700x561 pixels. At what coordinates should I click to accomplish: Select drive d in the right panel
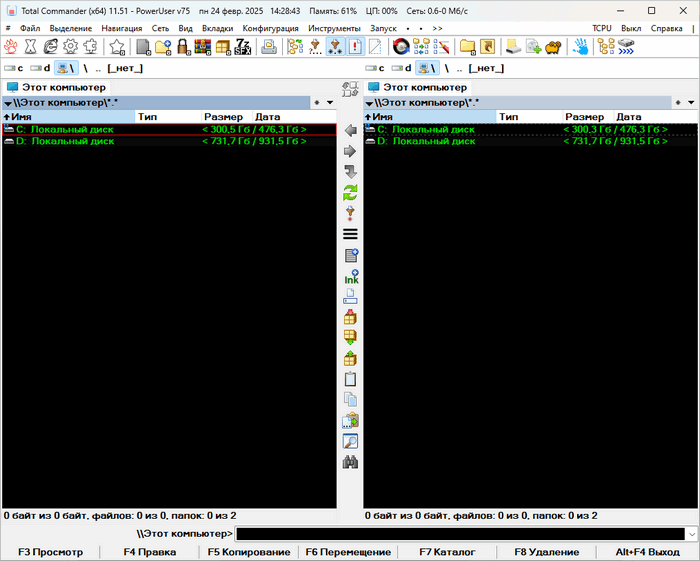pos(401,68)
